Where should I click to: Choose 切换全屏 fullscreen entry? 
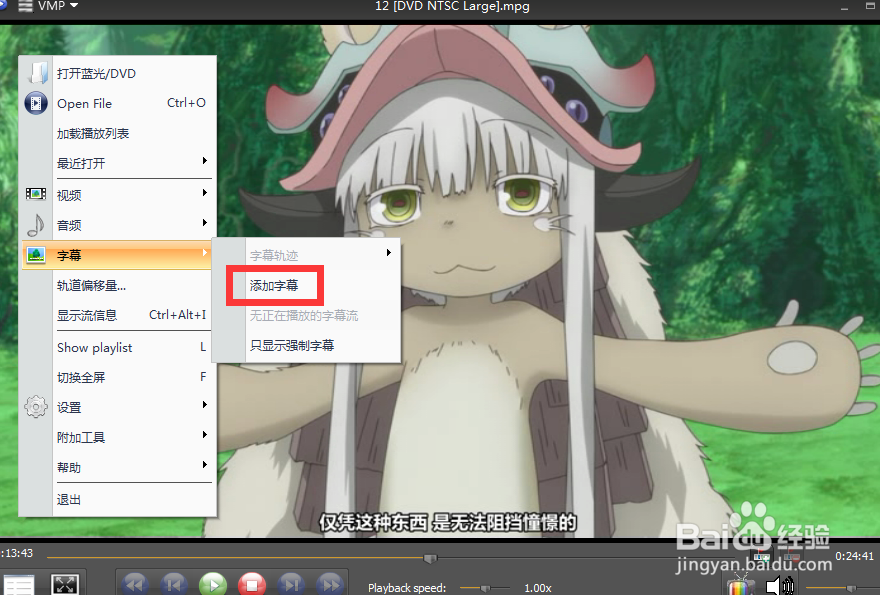[x=118, y=377]
